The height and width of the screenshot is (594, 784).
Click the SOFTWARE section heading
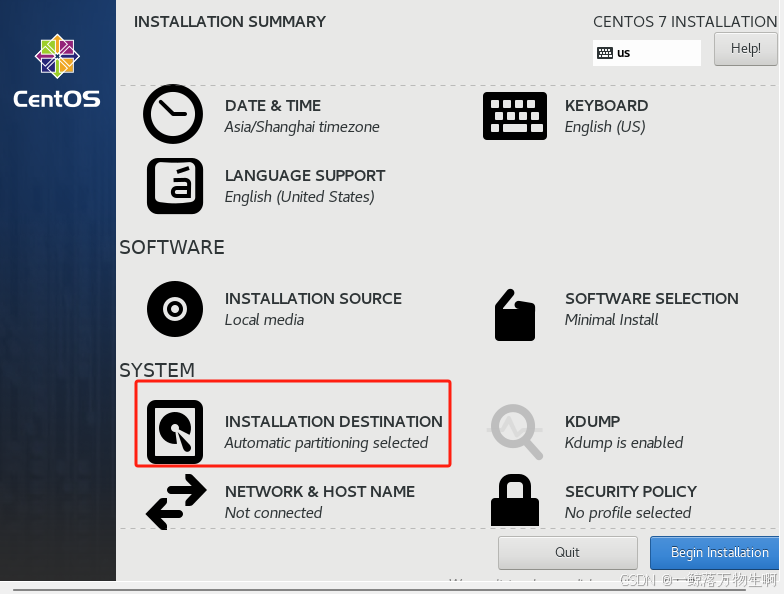[x=172, y=248]
